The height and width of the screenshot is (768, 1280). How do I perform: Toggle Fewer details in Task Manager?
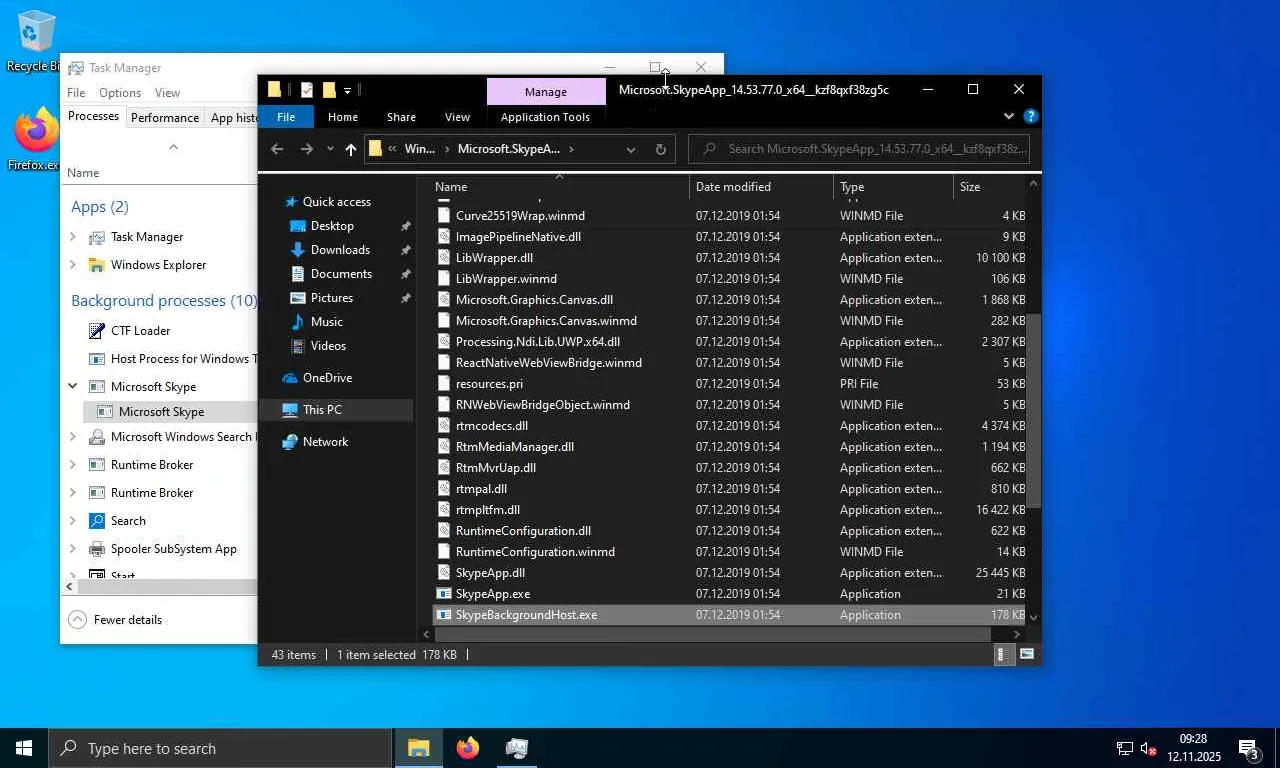115,620
